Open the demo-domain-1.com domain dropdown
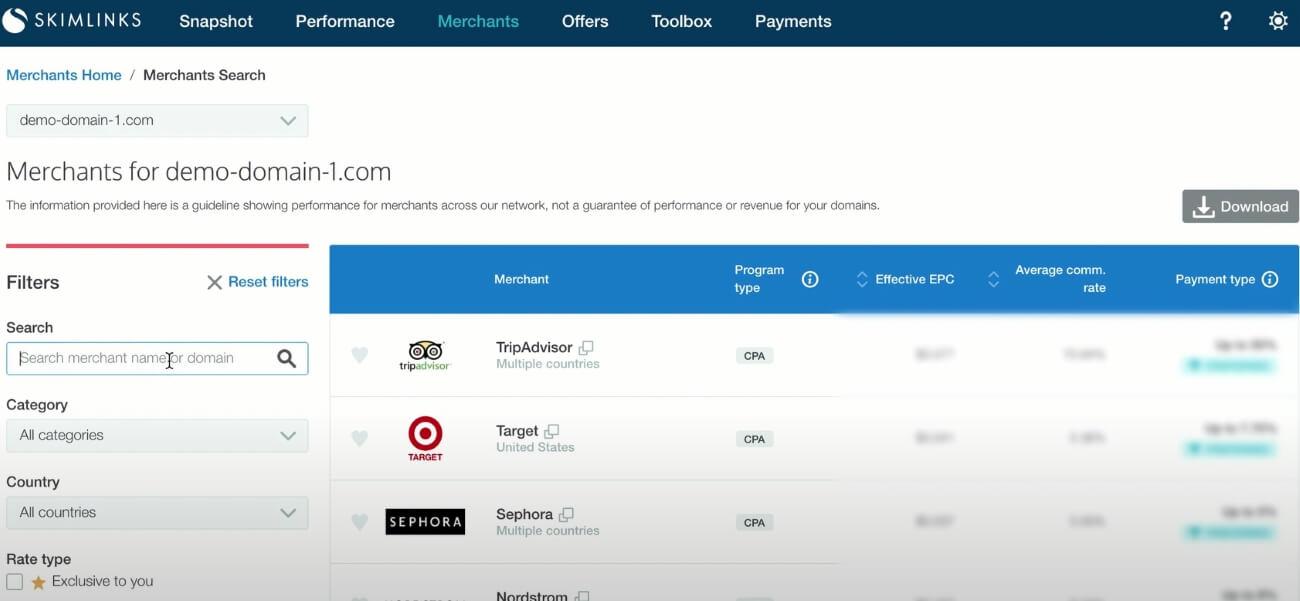Image resolution: width=1300 pixels, height=601 pixels. pyautogui.click(x=157, y=120)
